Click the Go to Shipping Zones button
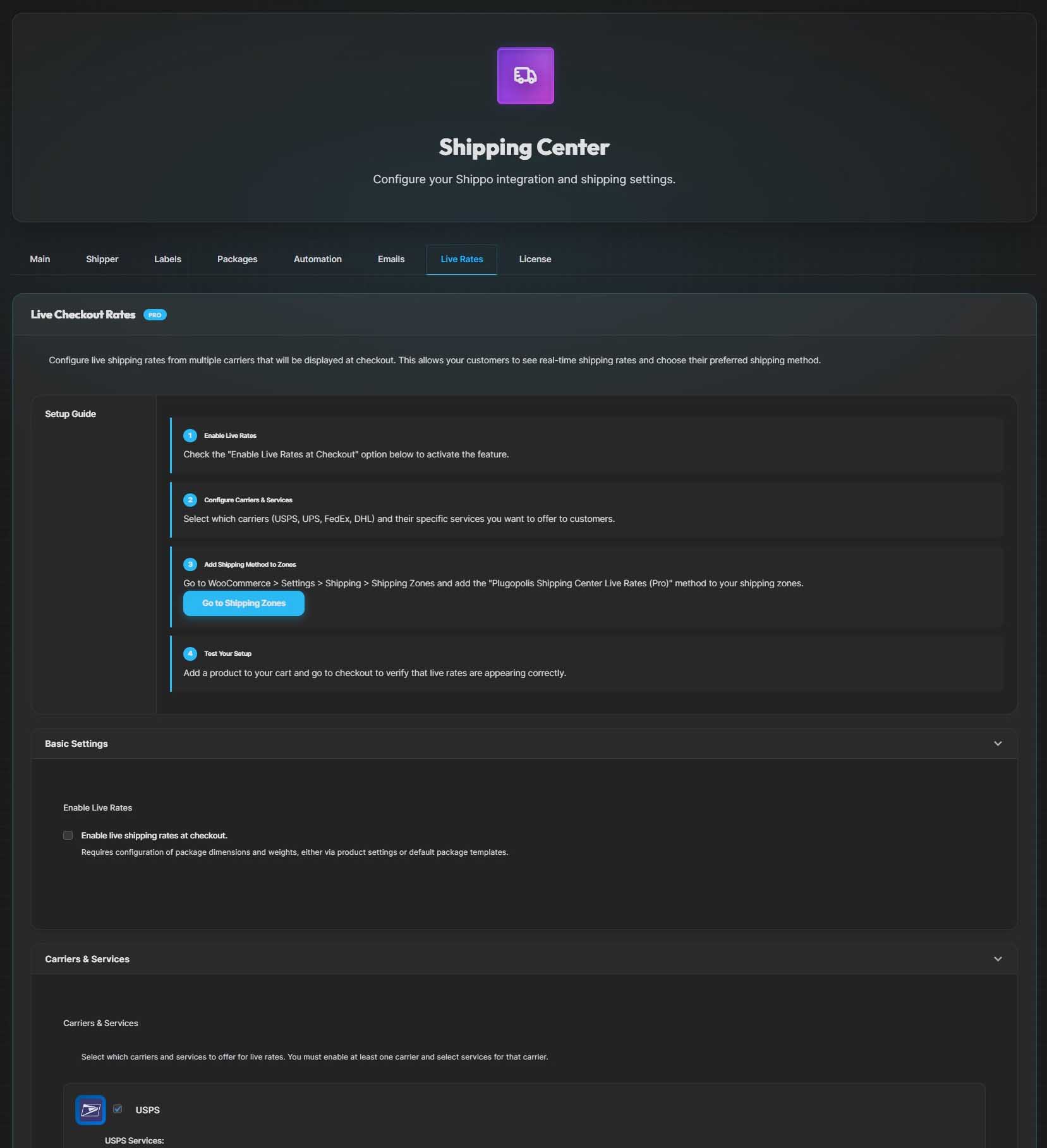The height and width of the screenshot is (1148, 1047). tap(243, 603)
